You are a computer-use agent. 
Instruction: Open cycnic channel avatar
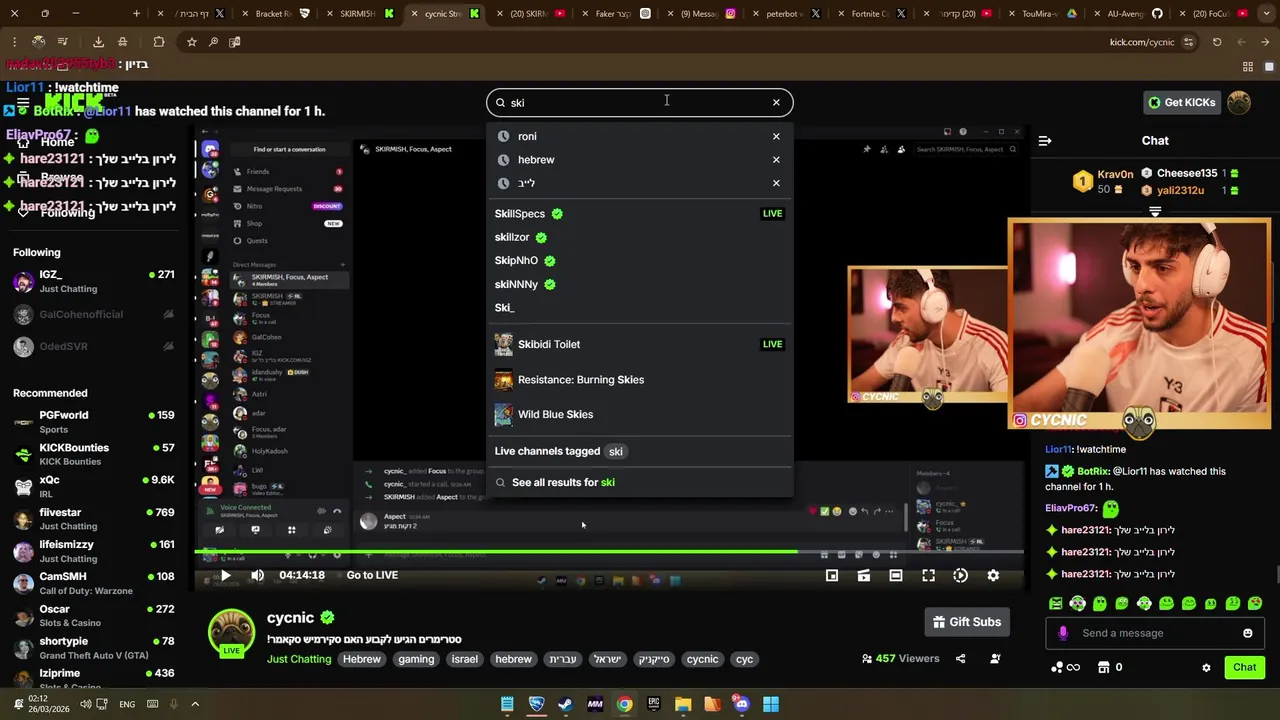tap(231, 632)
